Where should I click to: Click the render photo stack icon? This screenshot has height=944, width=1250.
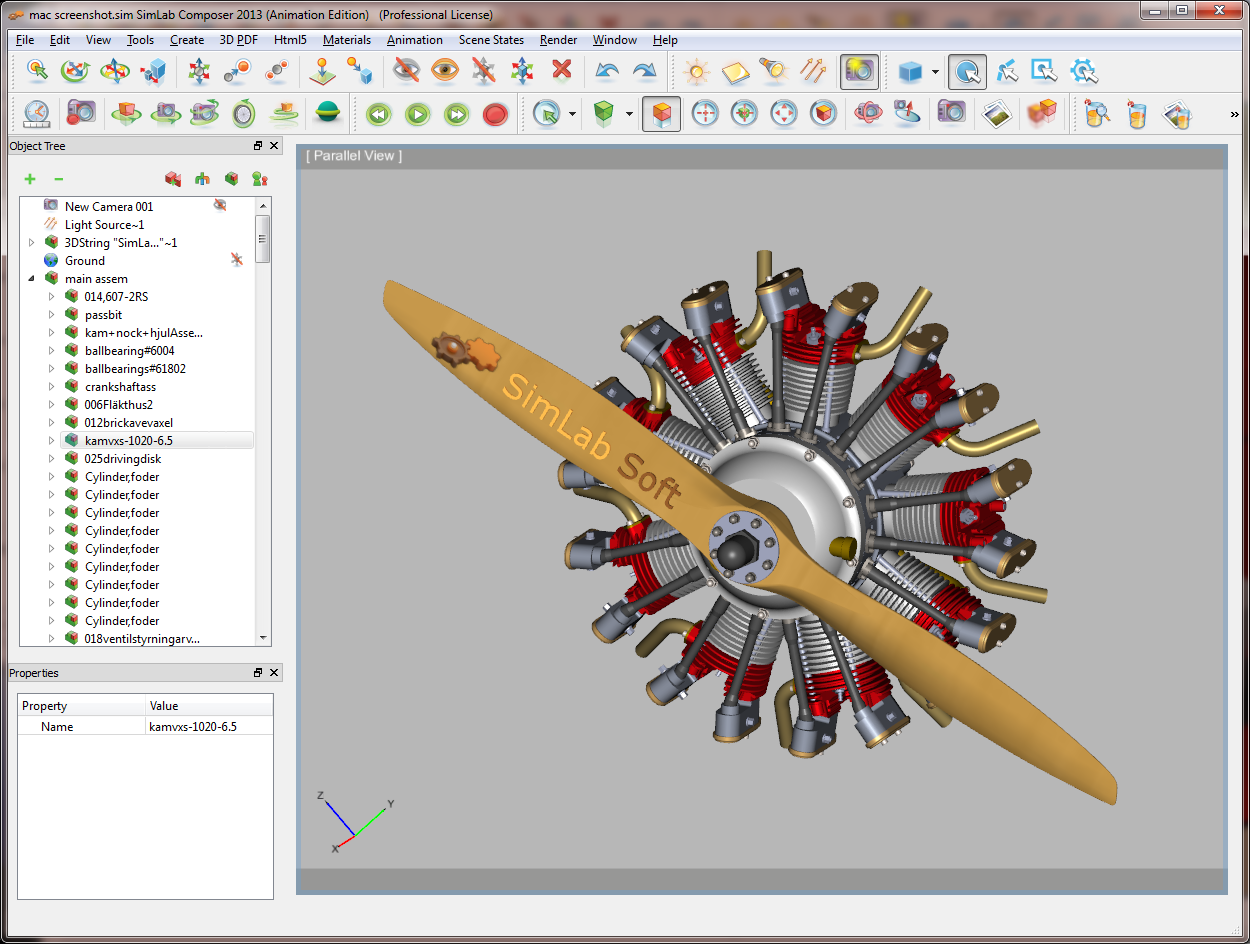(x=996, y=114)
